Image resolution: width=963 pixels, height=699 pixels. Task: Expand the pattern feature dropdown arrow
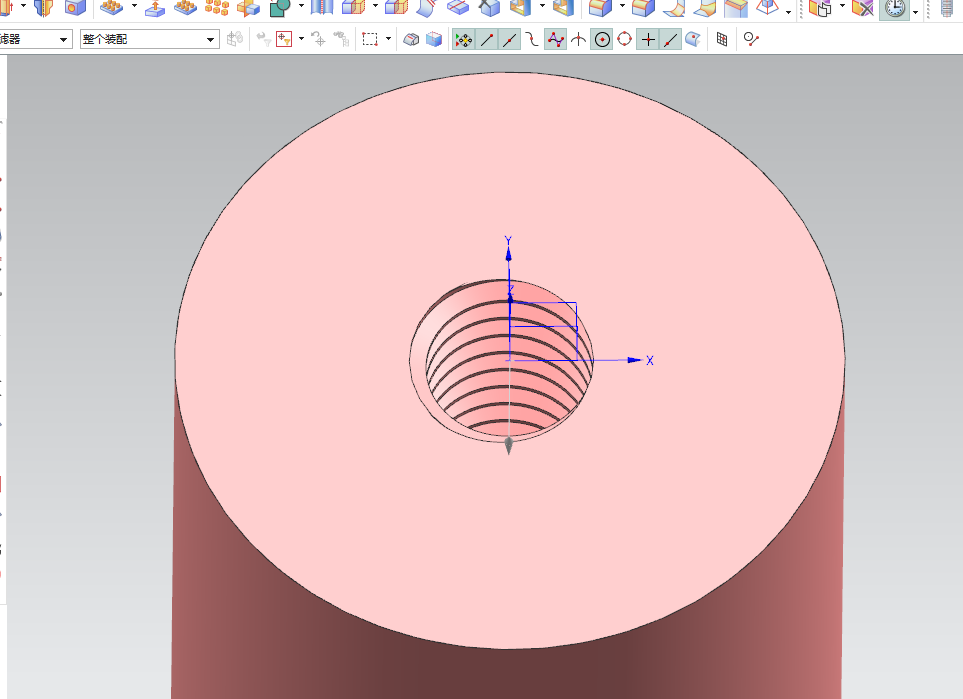click(x=134, y=8)
